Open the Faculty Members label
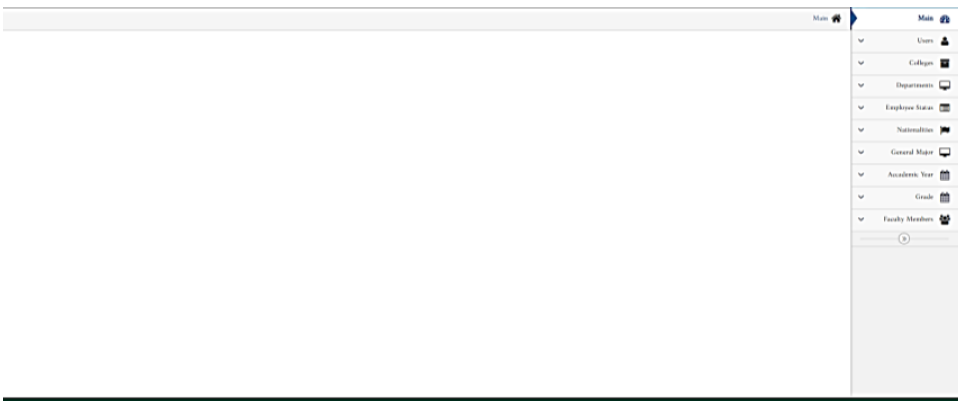This screenshot has width=960, height=402. click(909, 219)
